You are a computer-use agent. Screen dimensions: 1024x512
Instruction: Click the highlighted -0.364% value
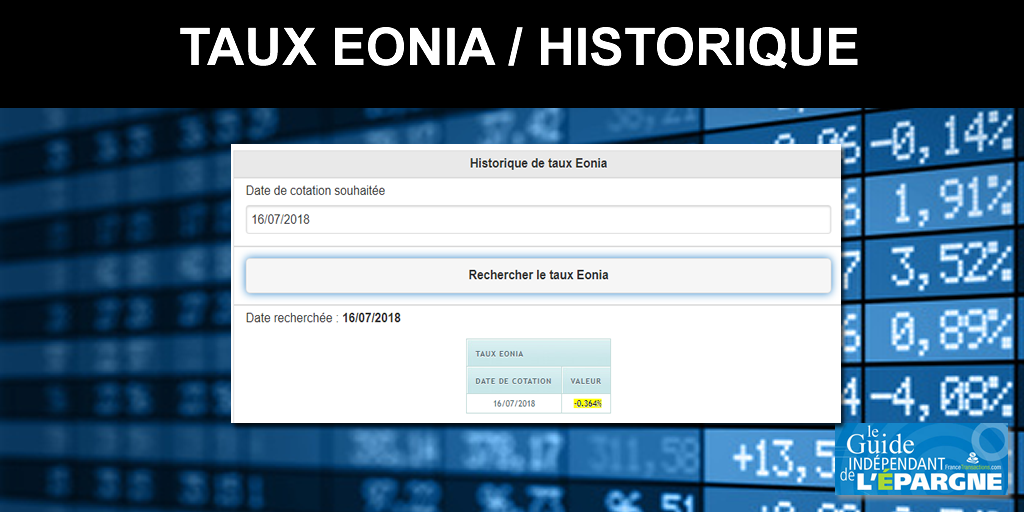587,404
